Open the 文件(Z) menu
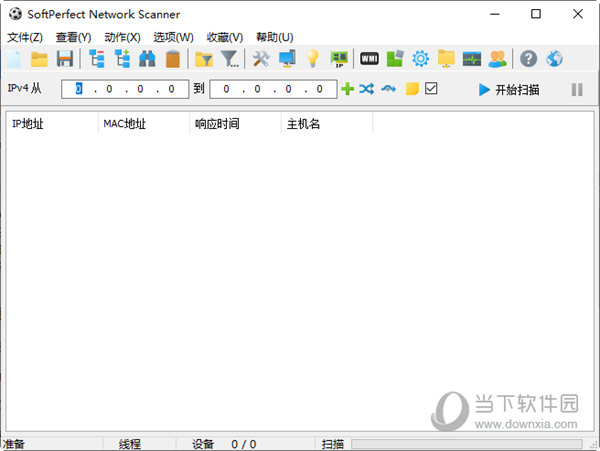This screenshot has height=451, width=600. click(x=25, y=37)
